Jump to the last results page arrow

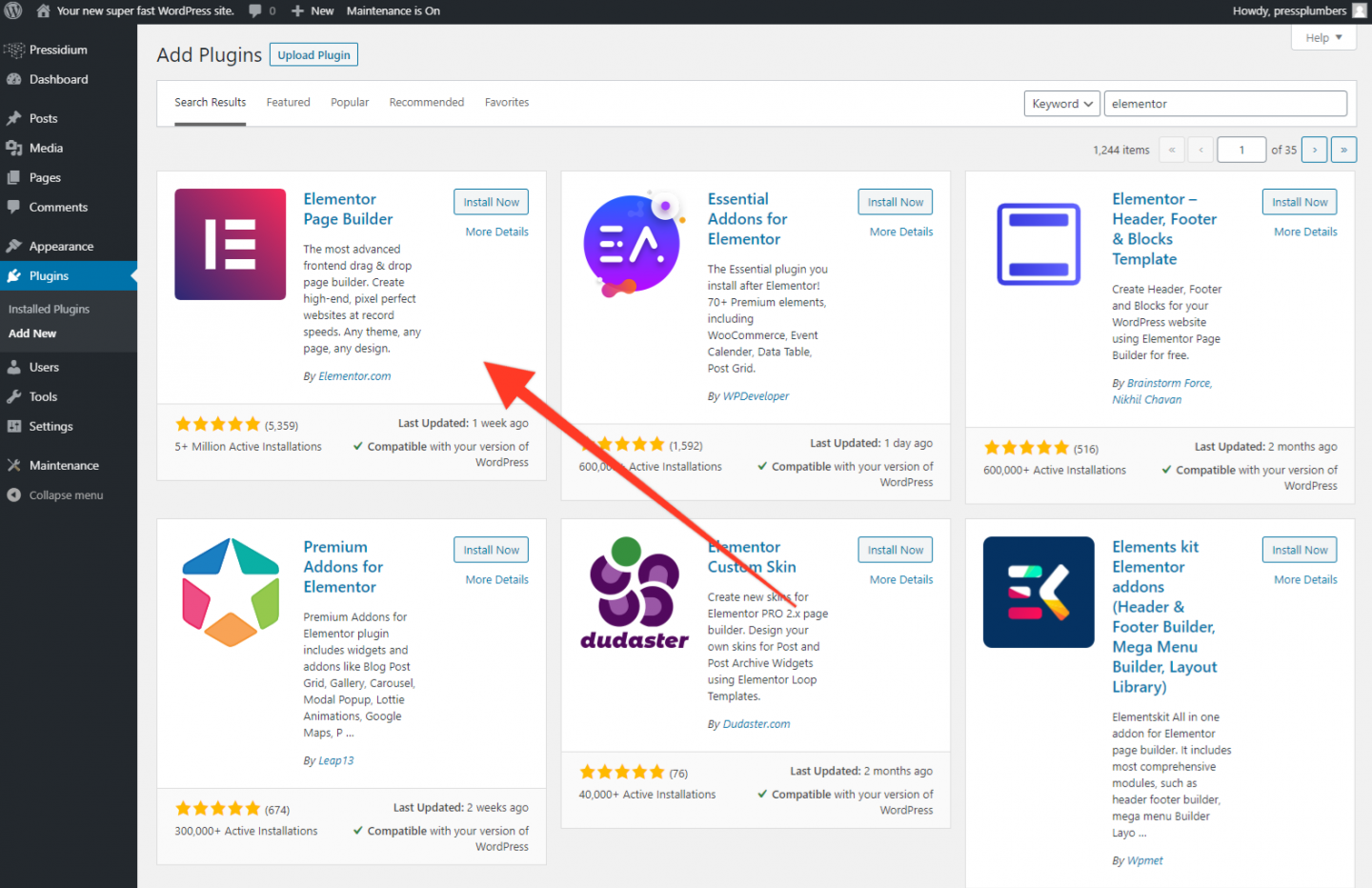pyautogui.click(x=1343, y=150)
